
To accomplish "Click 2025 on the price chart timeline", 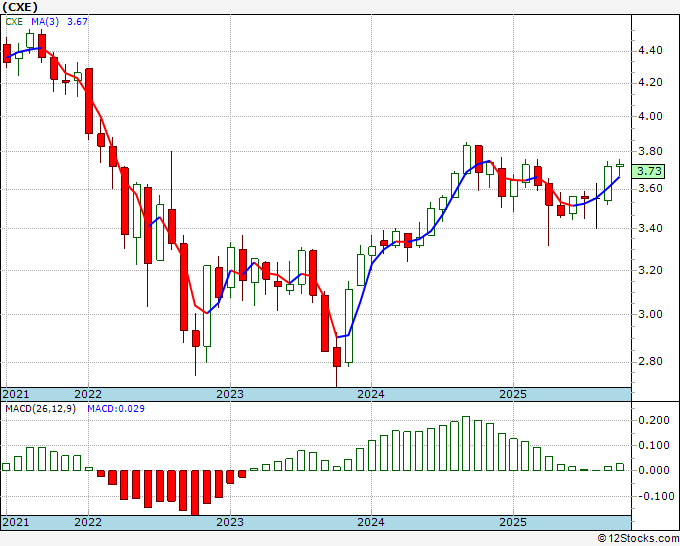I will click(x=513, y=394).
